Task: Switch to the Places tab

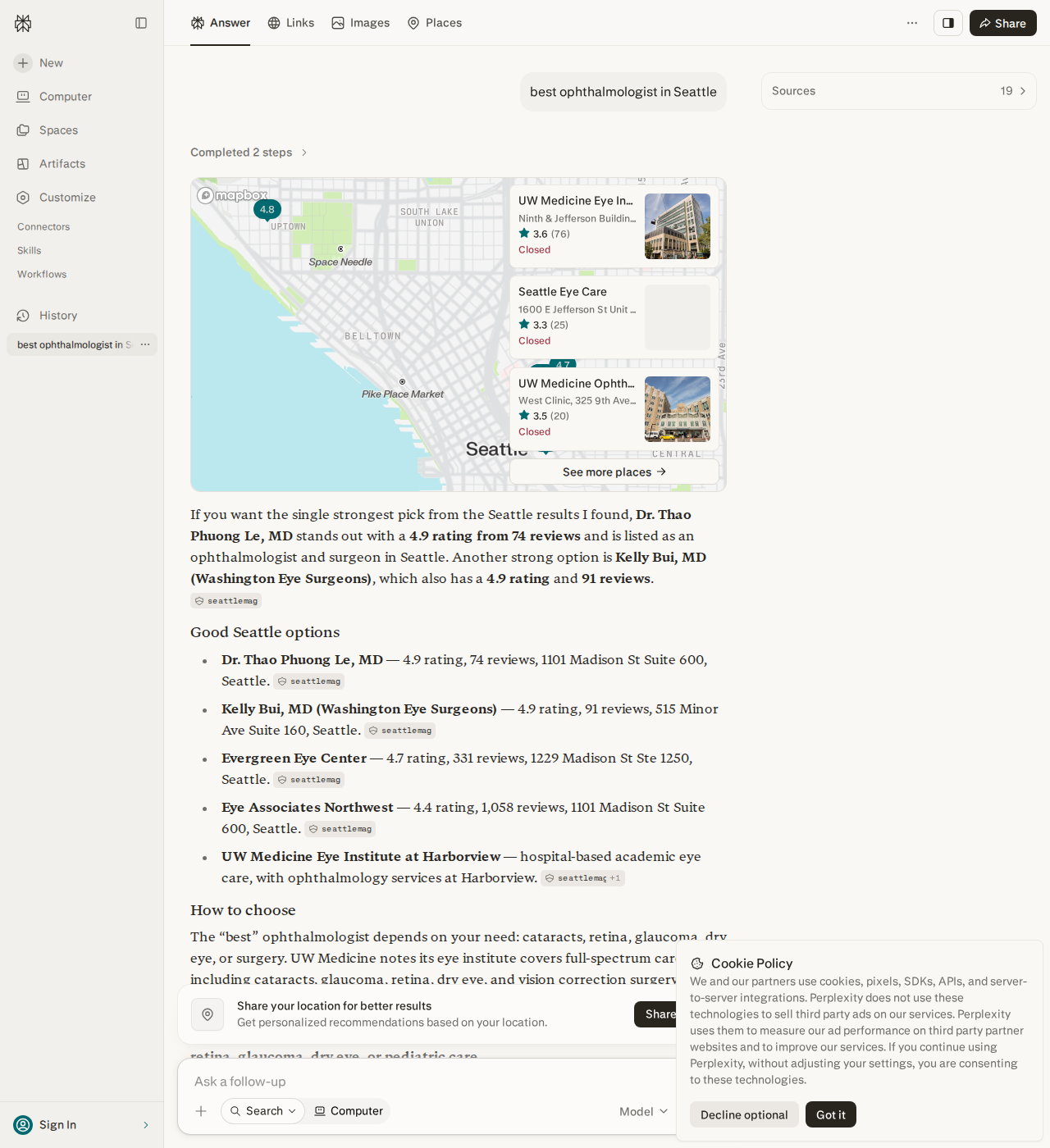Action: point(435,23)
